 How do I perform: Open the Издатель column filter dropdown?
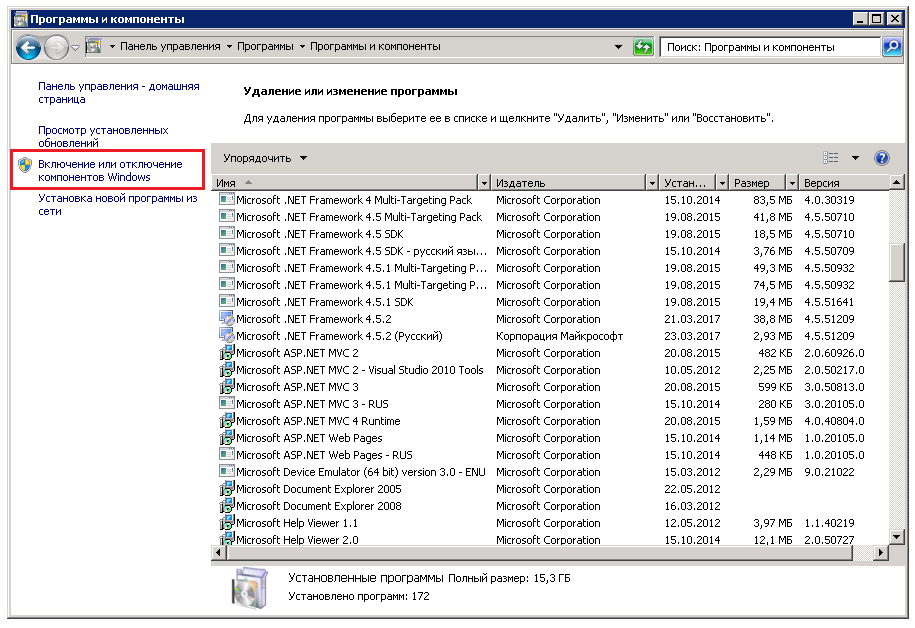pos(652,183)
